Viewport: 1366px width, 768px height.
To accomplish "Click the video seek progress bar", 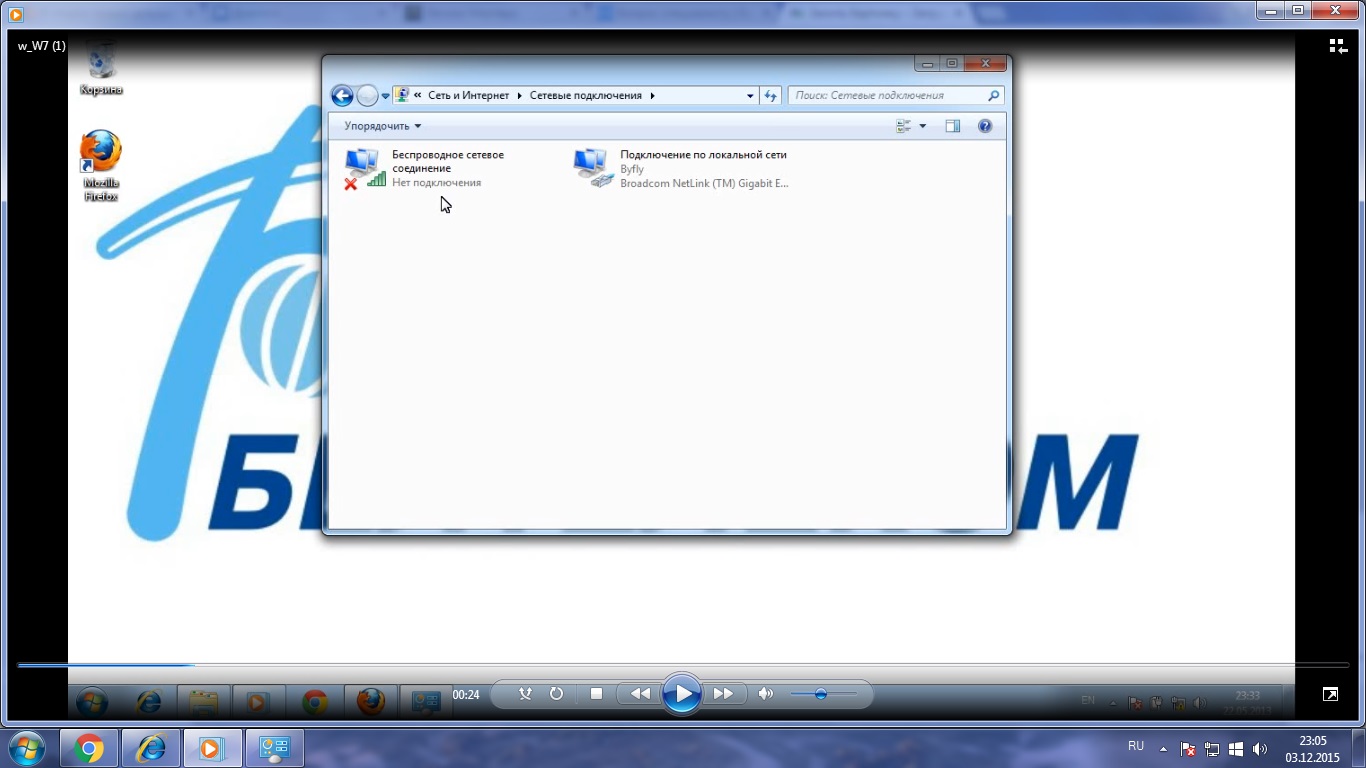I will 683,664.
